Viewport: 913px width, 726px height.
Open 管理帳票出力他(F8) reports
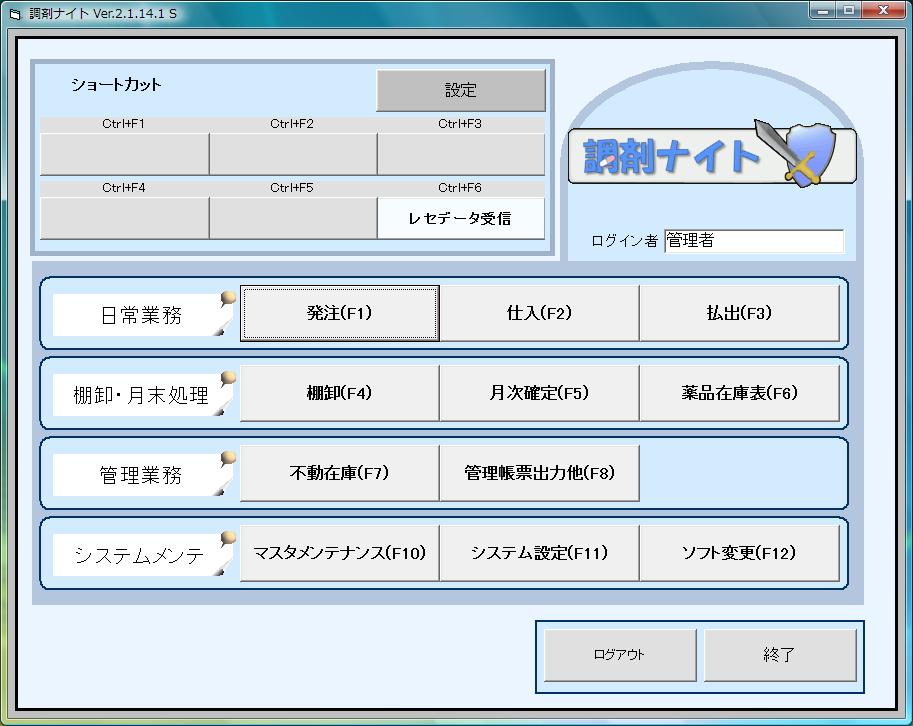pyautogui.click(x=539, y=473)
